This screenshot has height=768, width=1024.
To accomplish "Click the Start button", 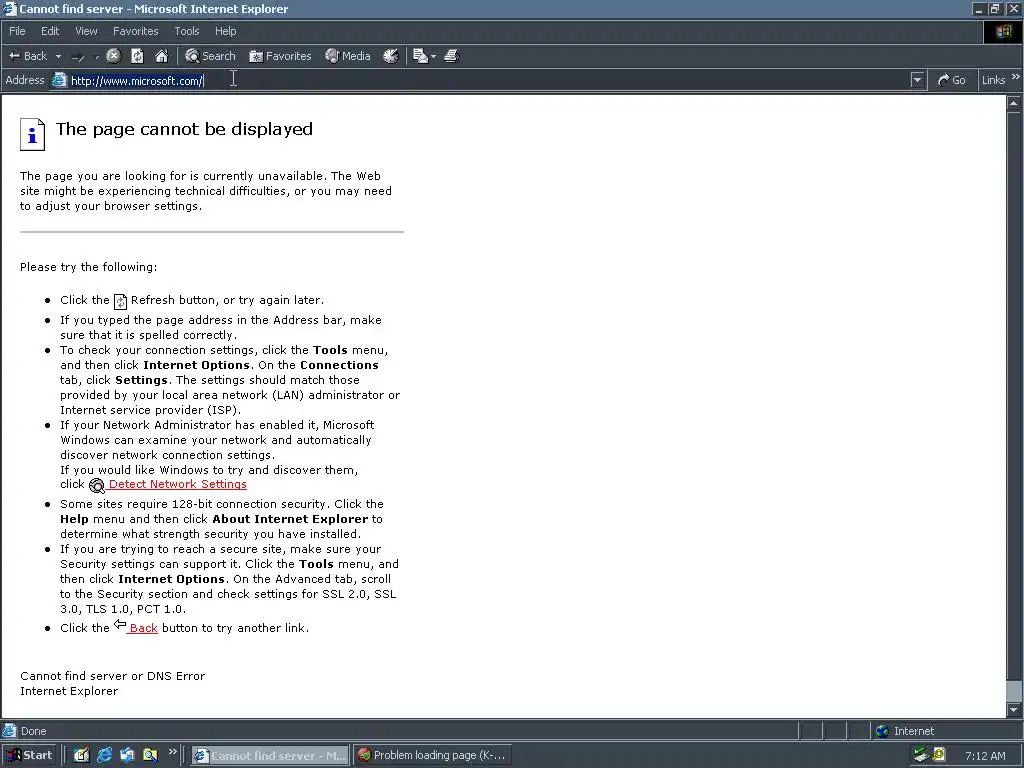I will pos(29,755).
